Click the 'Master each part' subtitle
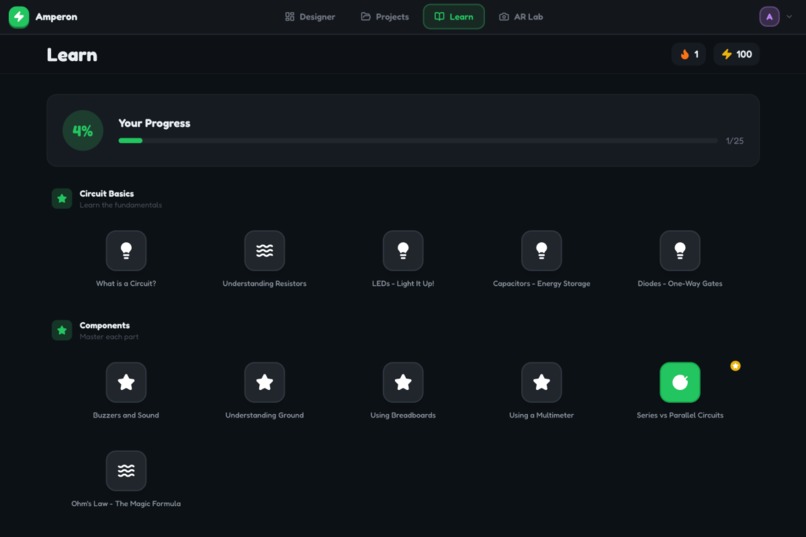 [x=109, y=337]
